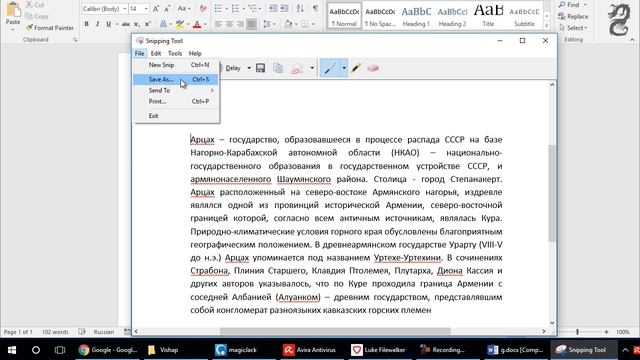The width and height of the screenshot is (640, 360).
Task: Click the Superscript icon in Word ribbon
Action: point(148,24)
